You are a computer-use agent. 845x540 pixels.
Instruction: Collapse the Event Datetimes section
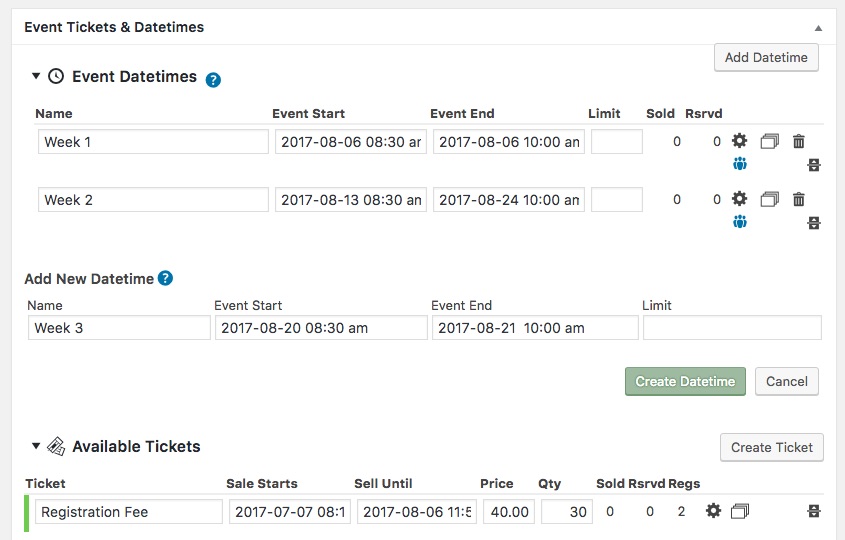(36, 76)
